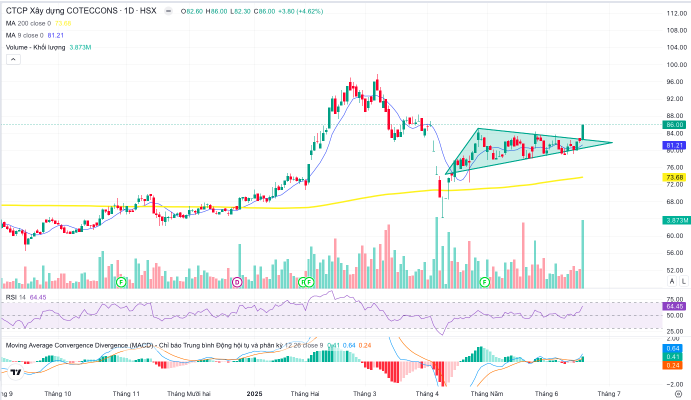Image resolution: width=691 pixels, height=400 pixels.
Task: Click the green 3.873M volume label
Action: pos(677,220)
